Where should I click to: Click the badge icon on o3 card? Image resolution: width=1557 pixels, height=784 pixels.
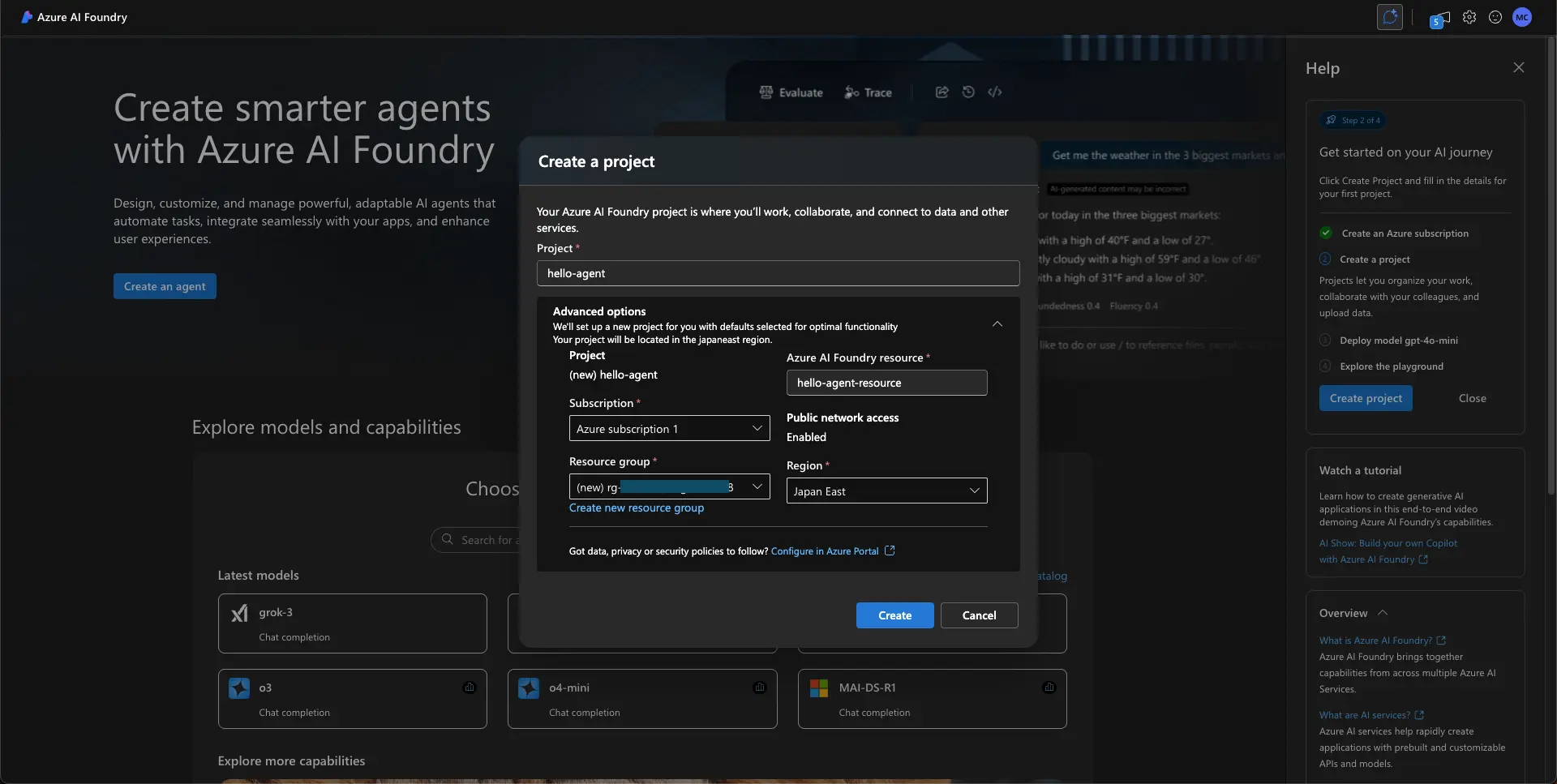[470, 688]
